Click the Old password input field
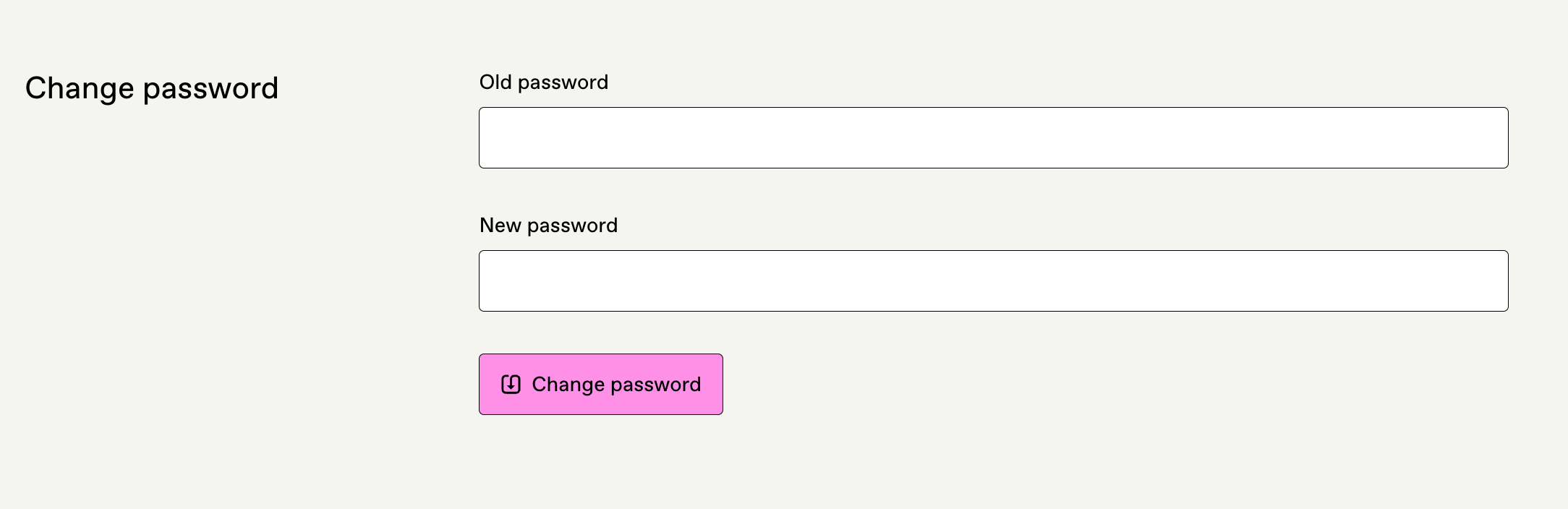 click(x=993, y=138)
